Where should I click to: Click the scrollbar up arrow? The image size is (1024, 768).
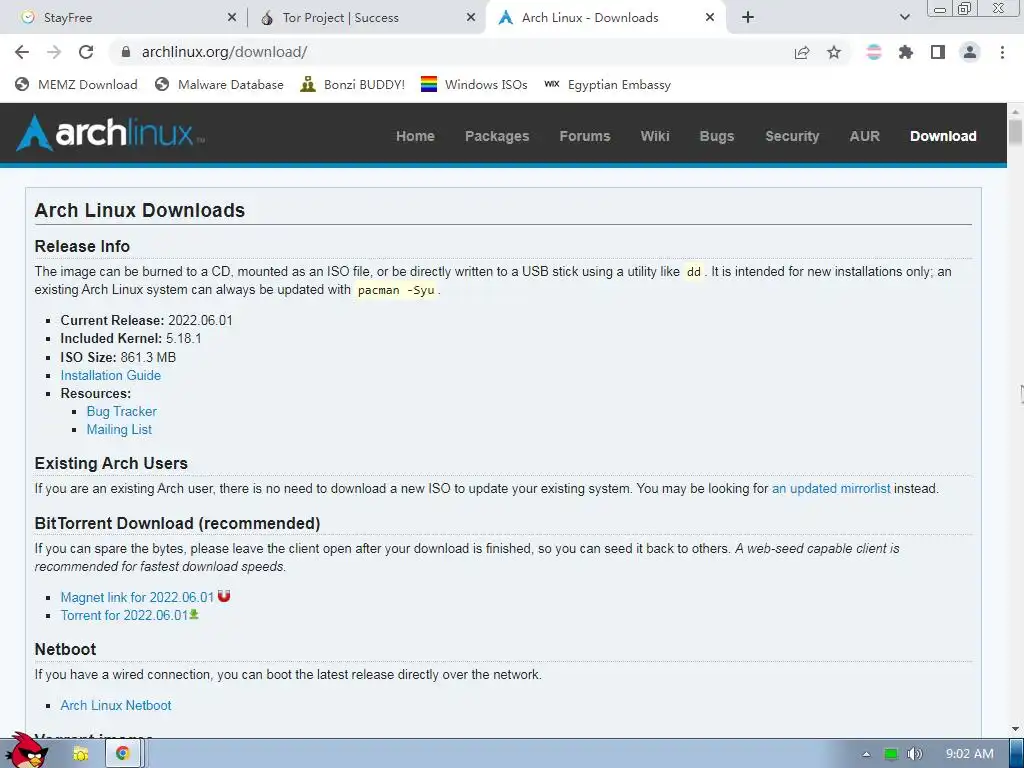pos(1015,110)
